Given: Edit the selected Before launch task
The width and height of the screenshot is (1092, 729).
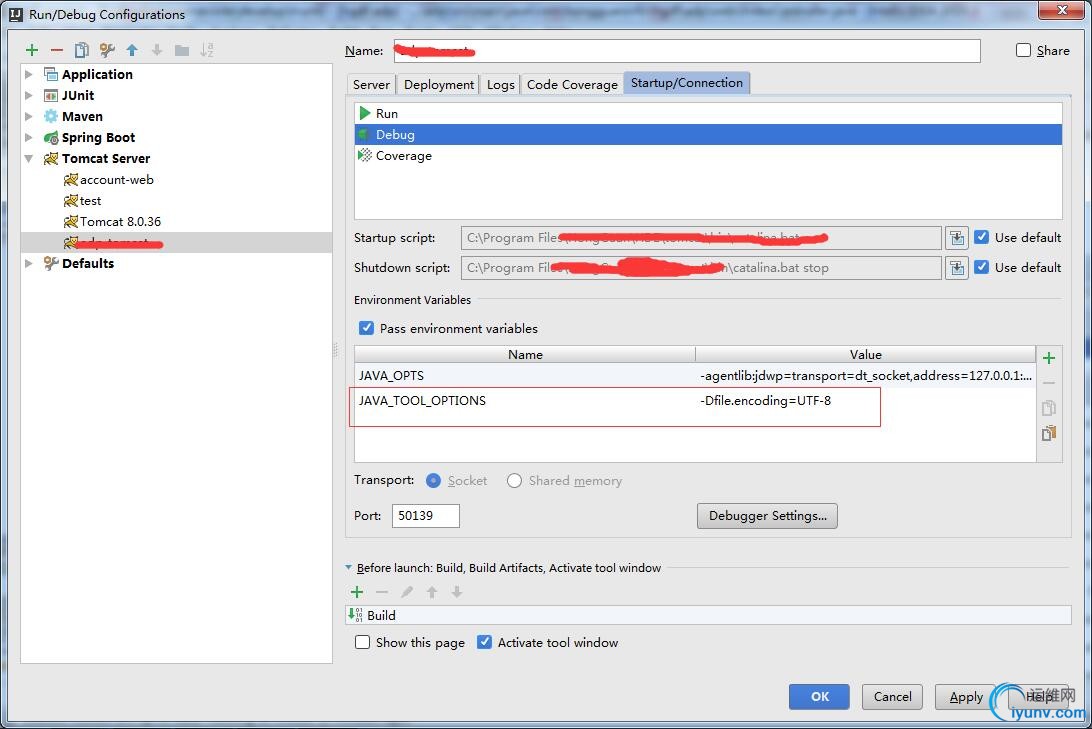Looking at the screenshot, I should click(407, 592).
